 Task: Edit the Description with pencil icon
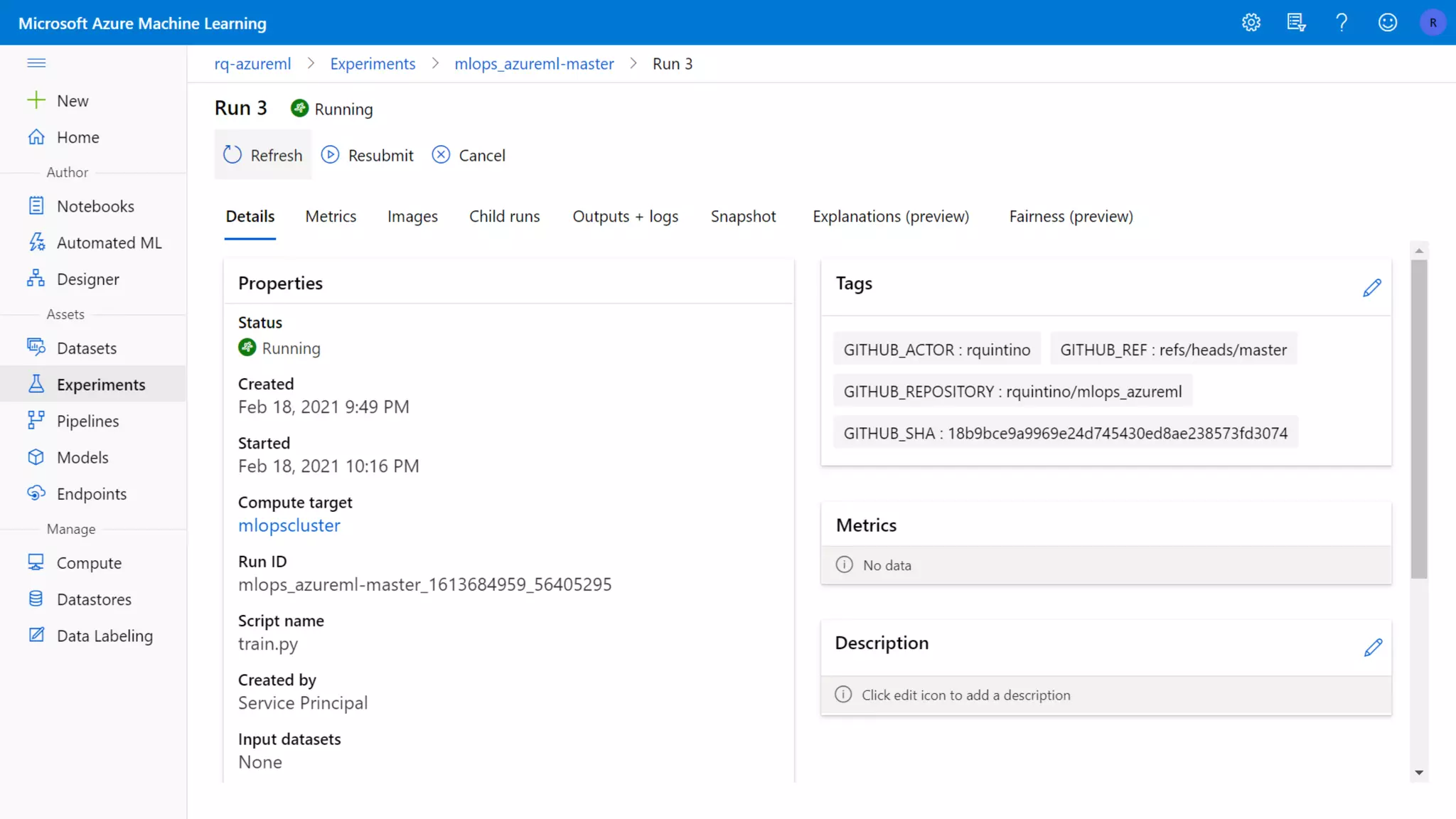pyautogui.click(x=1373, y=648)
